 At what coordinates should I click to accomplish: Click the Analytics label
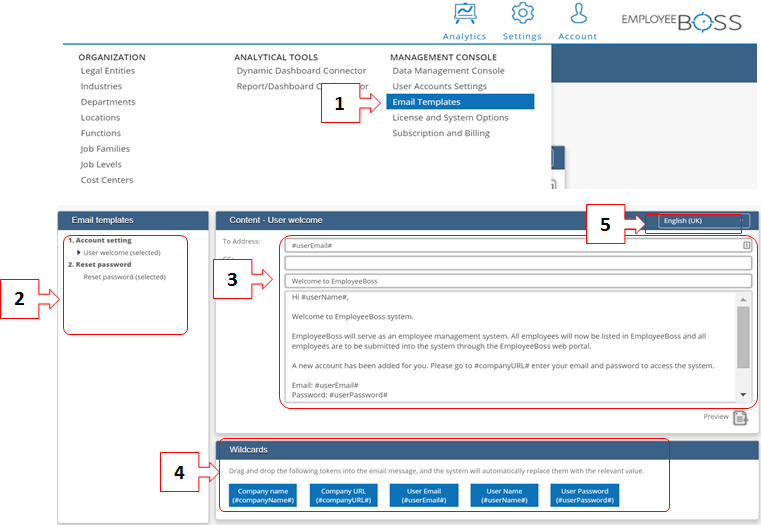tap(464, 36)
